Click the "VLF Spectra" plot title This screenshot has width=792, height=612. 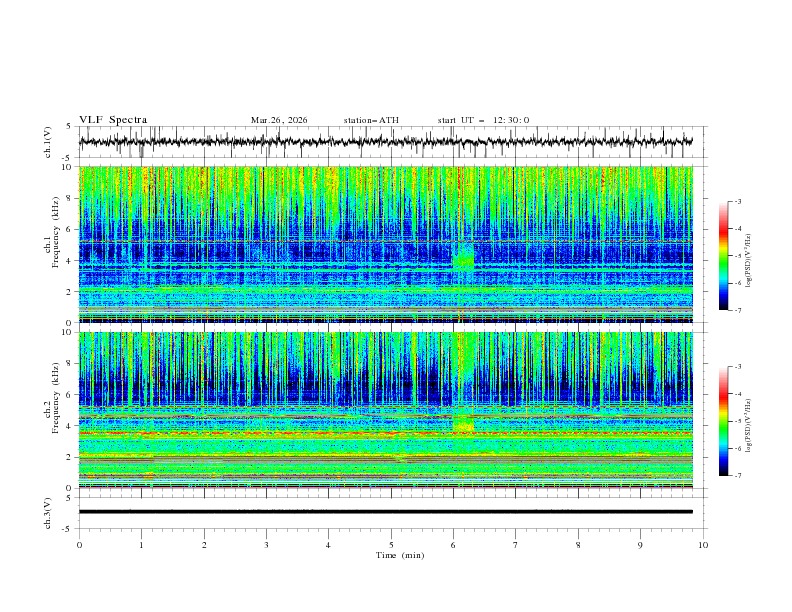point(113,120)
